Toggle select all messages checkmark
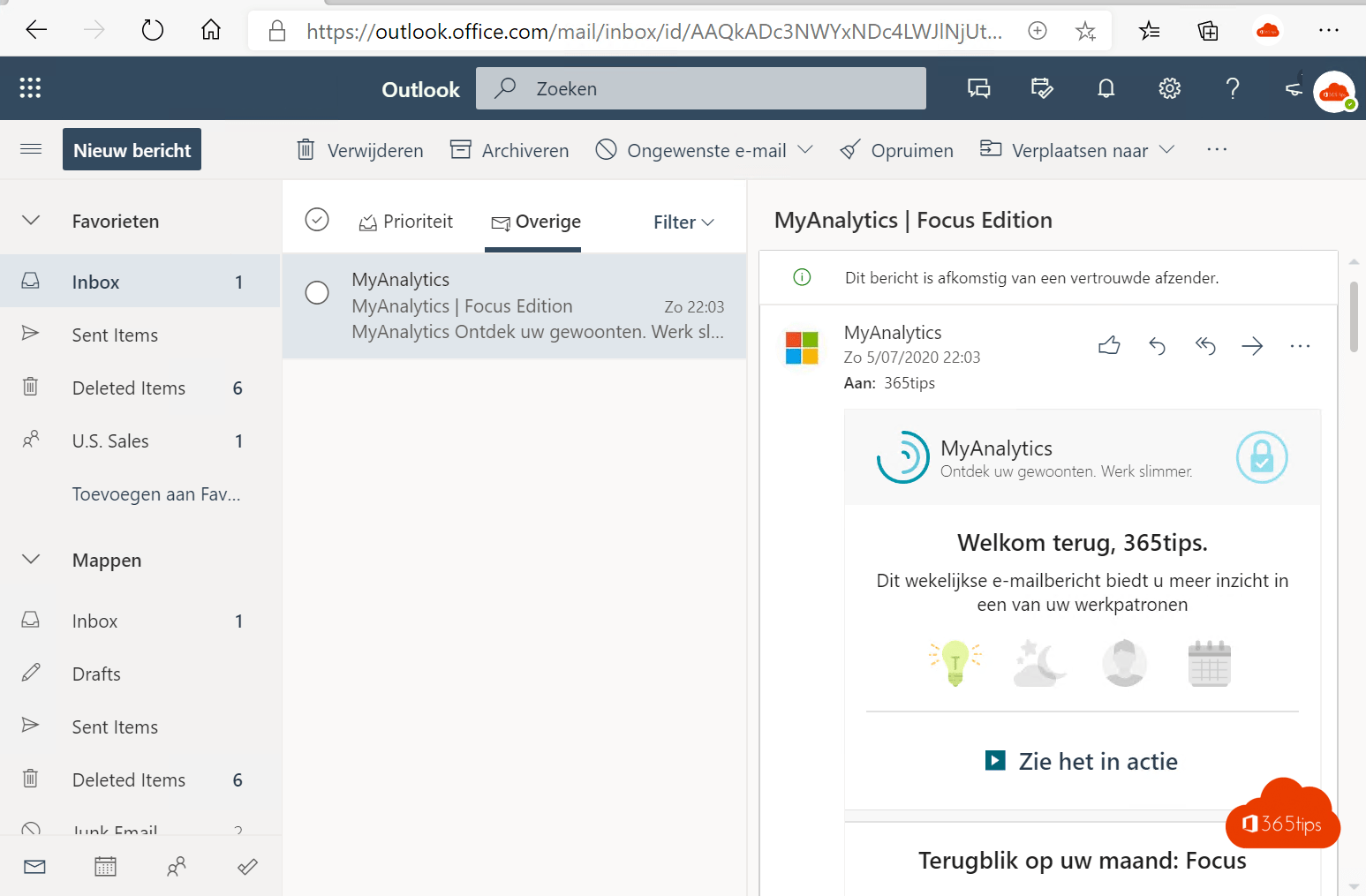This screenshot has width=1366, height=896. point(316,219)
